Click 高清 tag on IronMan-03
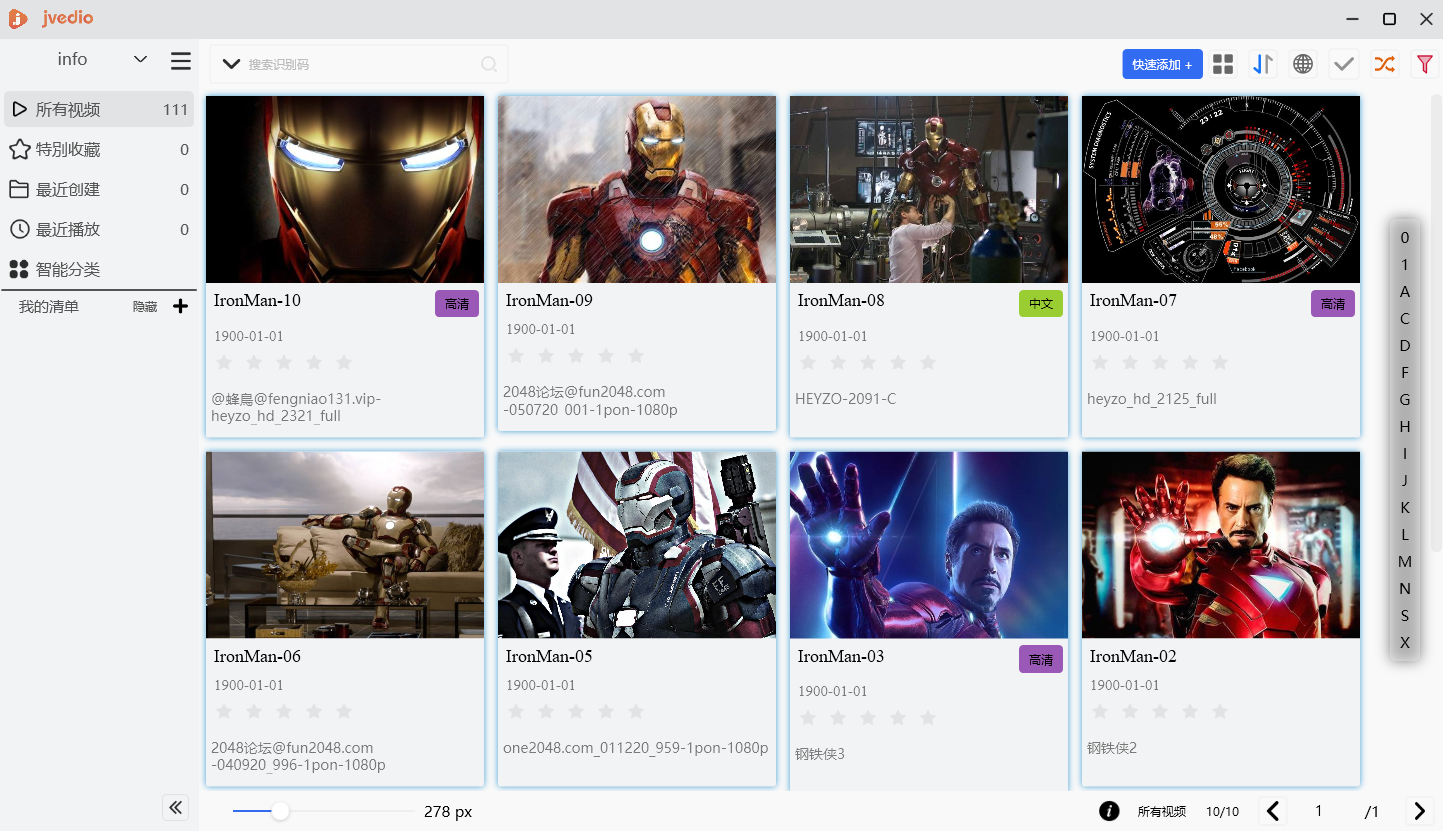This screenshot has height=831, width=1443. tap(1041, 660)
